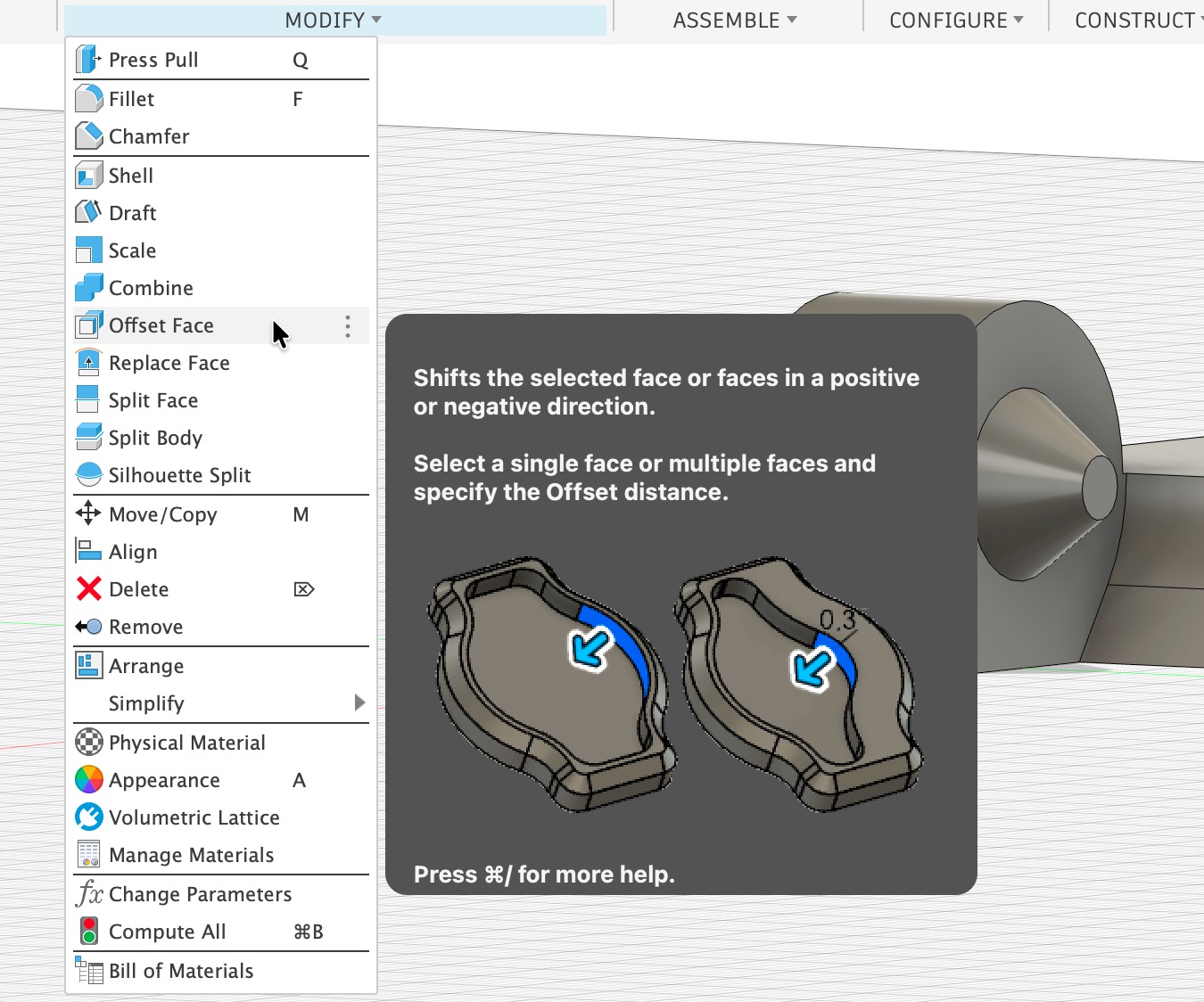The height and width of the screenshot is (1002, 1204).
Task: Select Bill of Materials menu entry
Action: [221, 971]
